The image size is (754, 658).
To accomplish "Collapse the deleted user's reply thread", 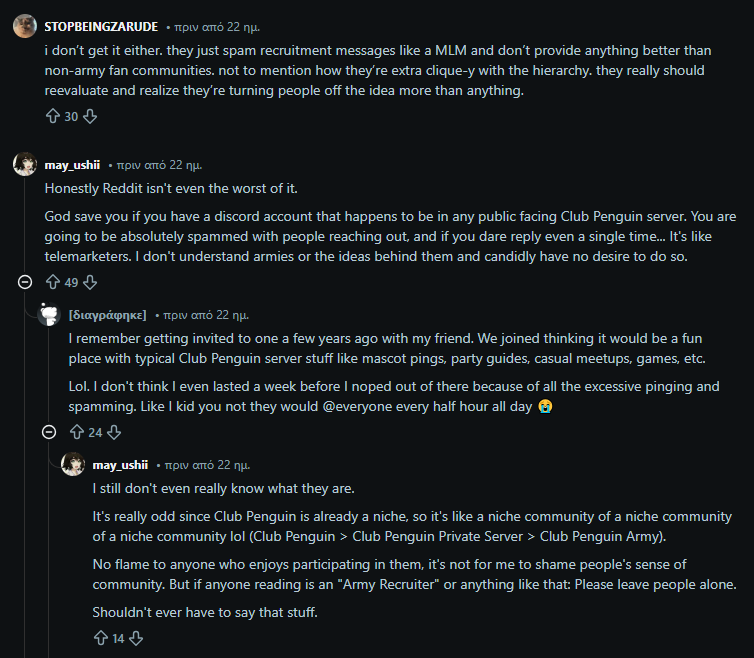I will click(49, 432).
